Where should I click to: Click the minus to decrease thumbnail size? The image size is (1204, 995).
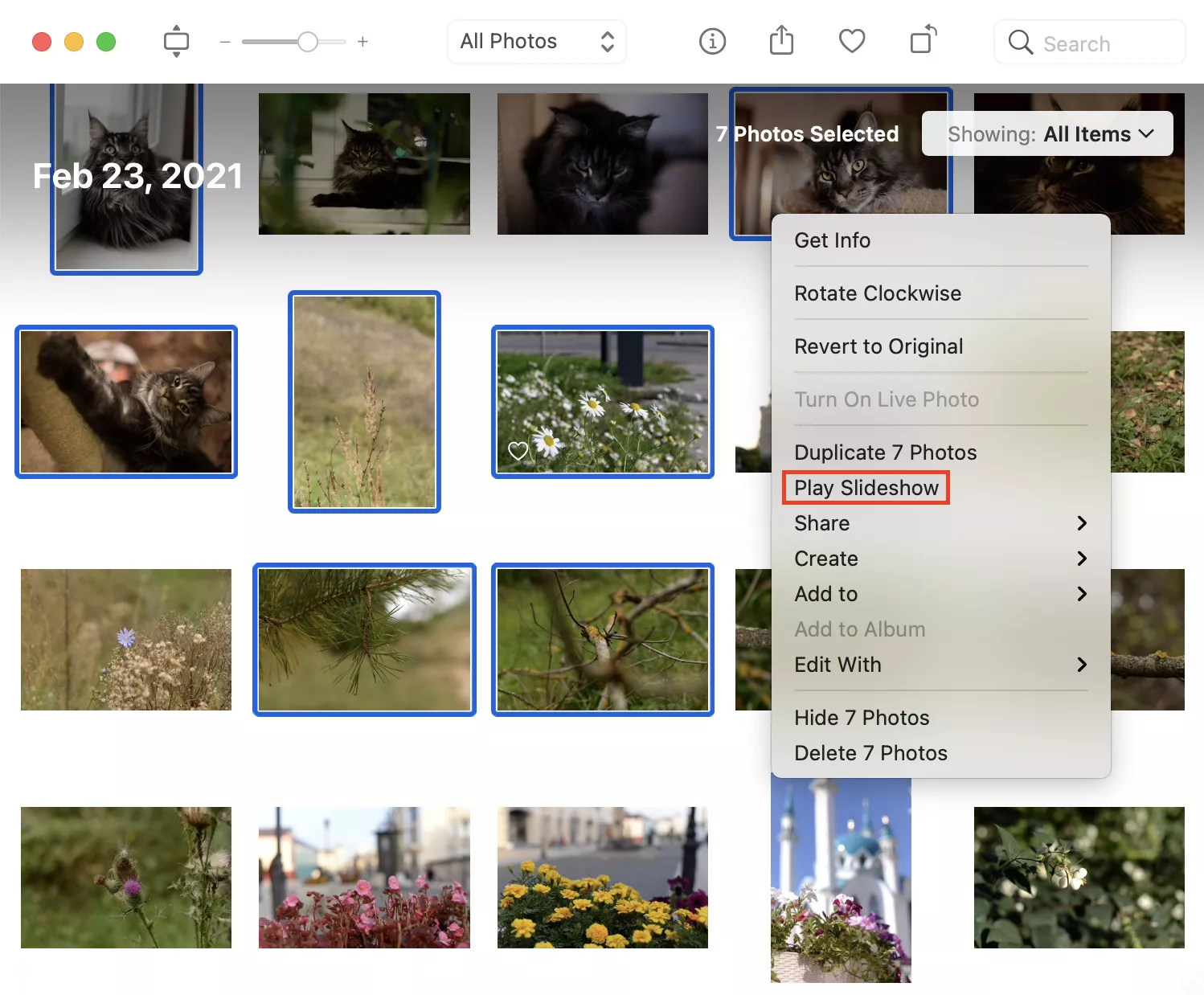pyautogui.click(x=226, y=42)
